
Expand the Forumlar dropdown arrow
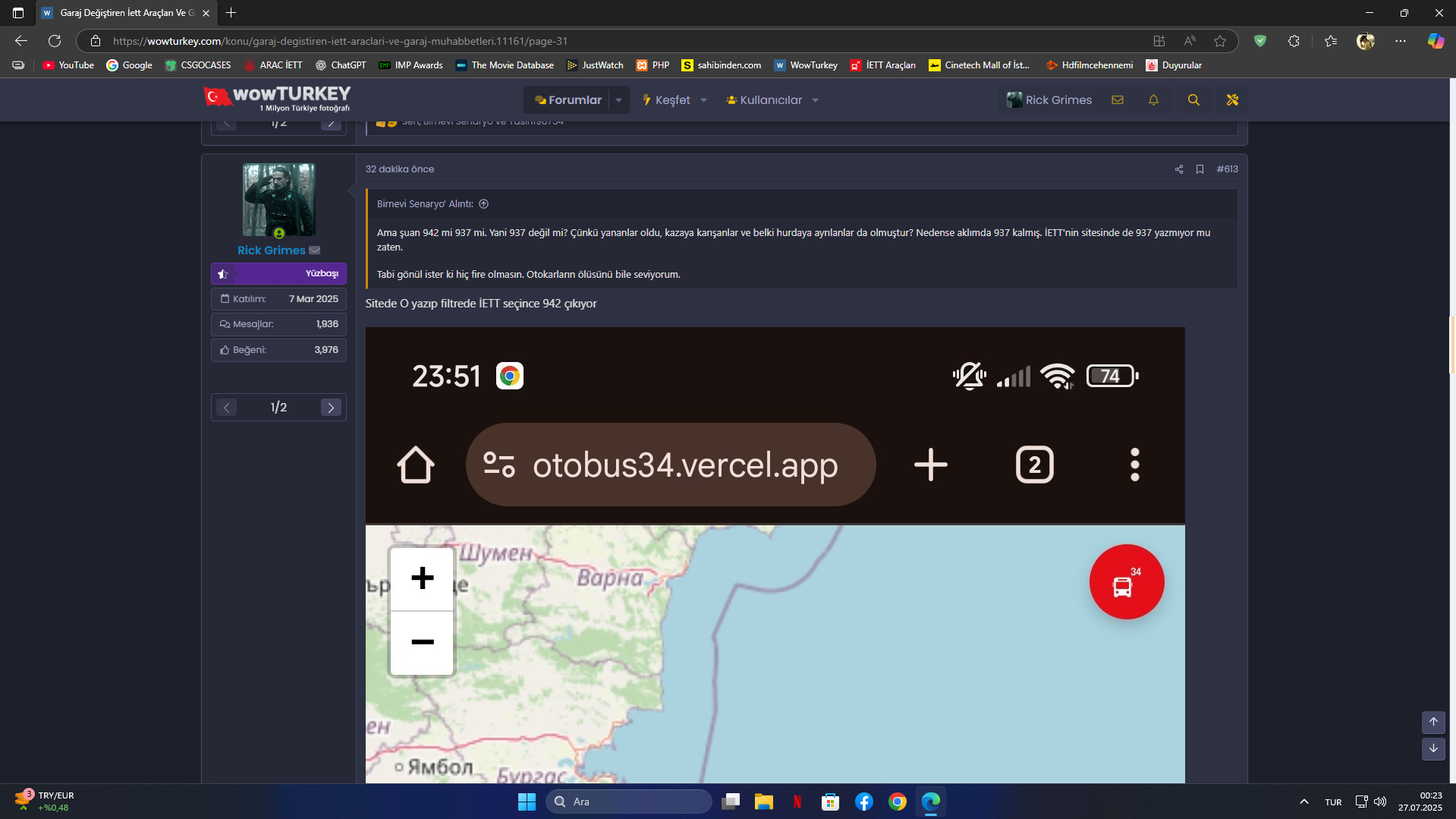(619, 100)
